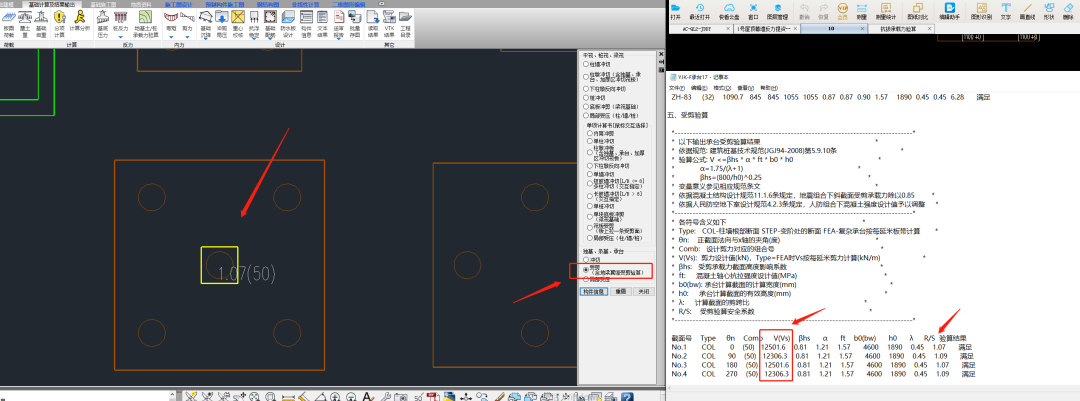Click the 1.07(50) pile cap label
Viewport: 1080px width, 401px height.
(x=246, y=274)
